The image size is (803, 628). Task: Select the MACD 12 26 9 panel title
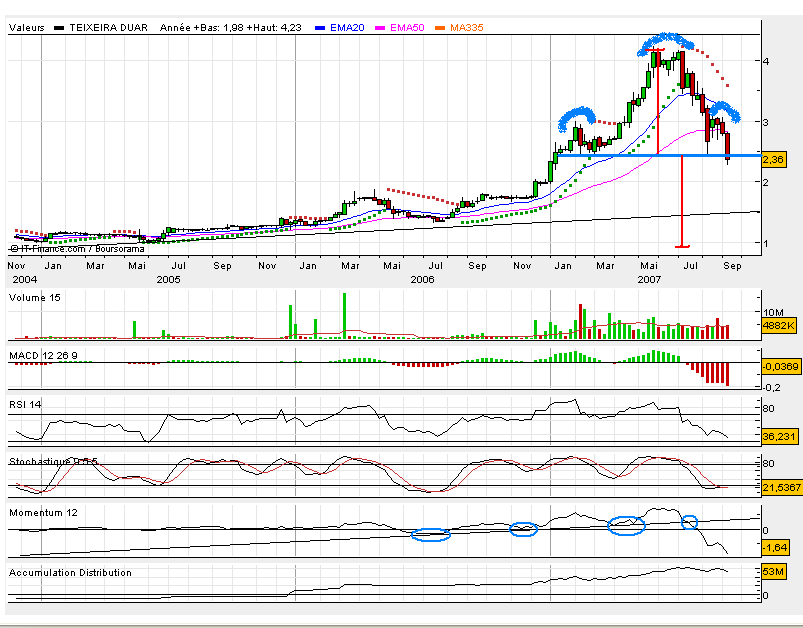(x=43, y=355)
